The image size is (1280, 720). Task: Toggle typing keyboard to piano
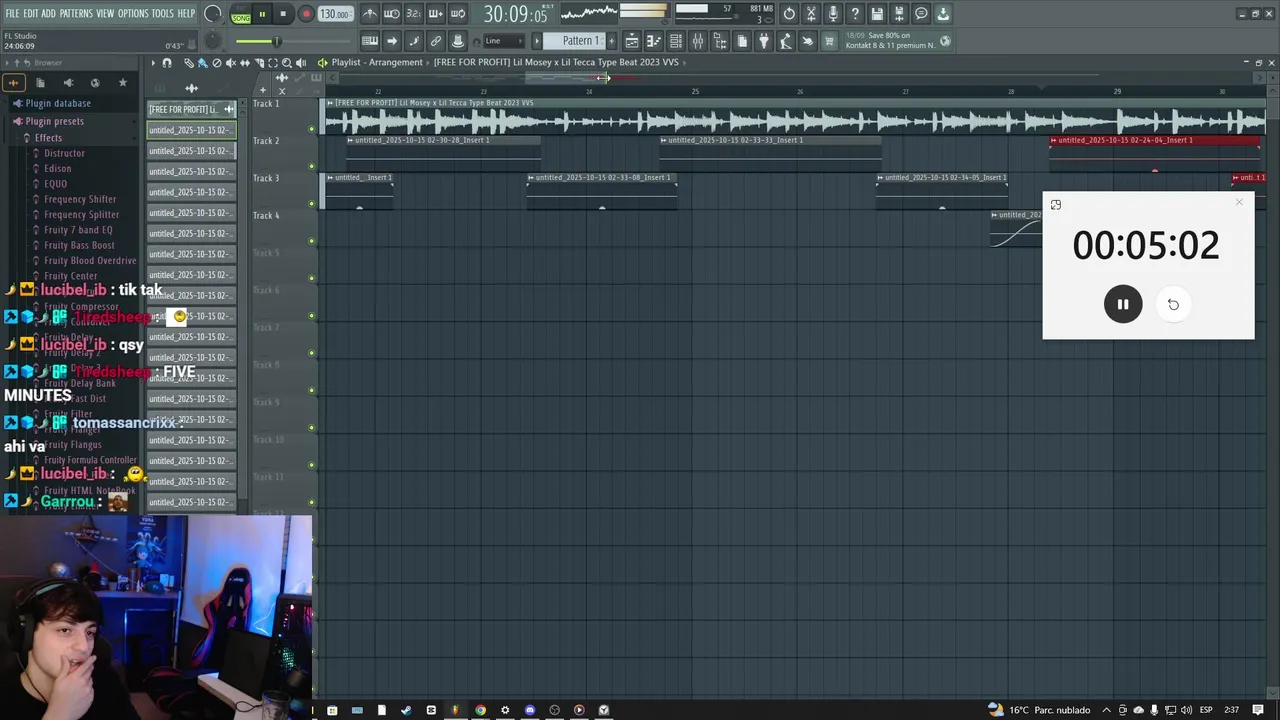tap(370, 41)
